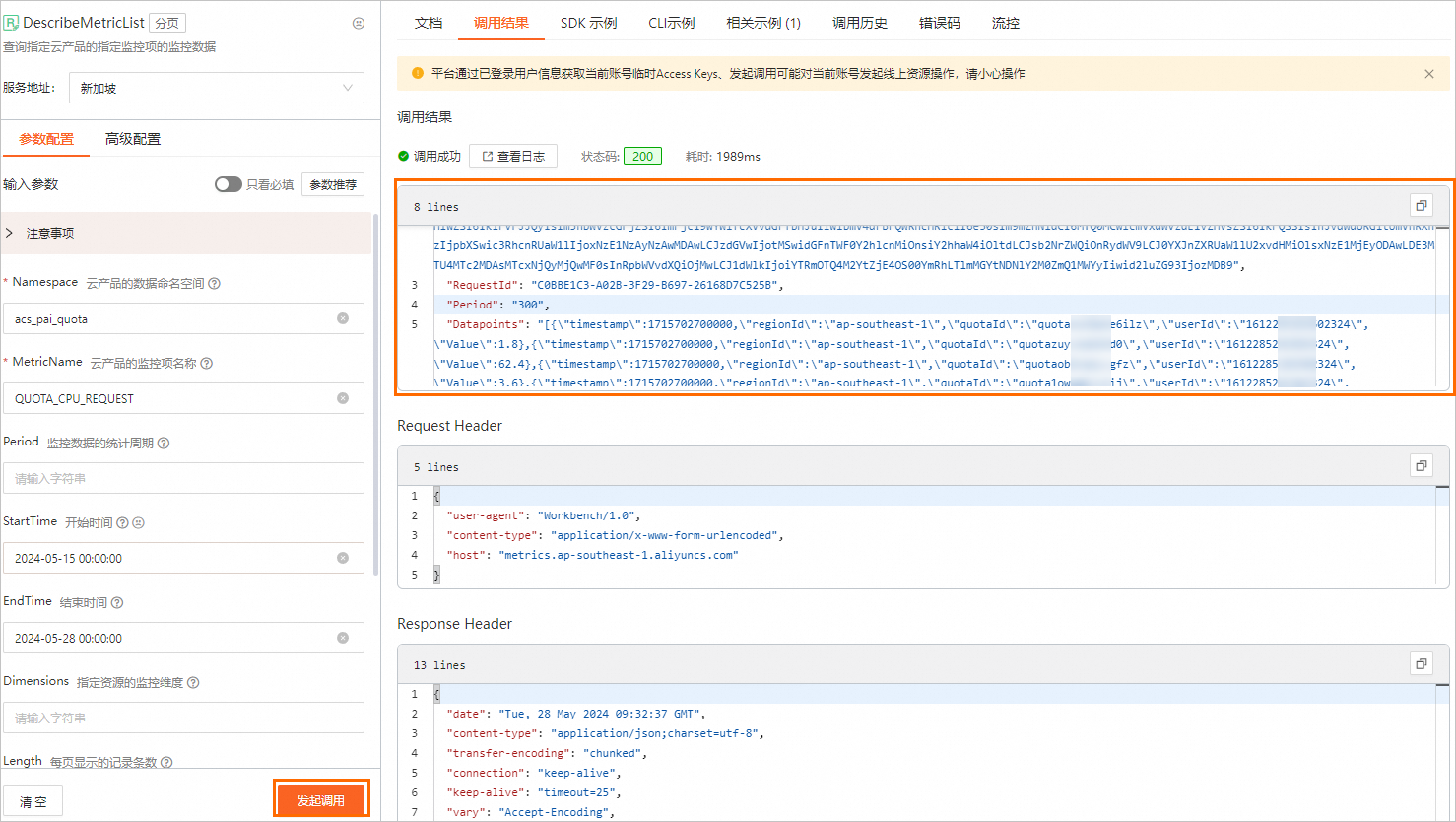The width and height of the screenshot is (1456, 822).
Task: Open the 流控 tab
Action: [1006, 23]
